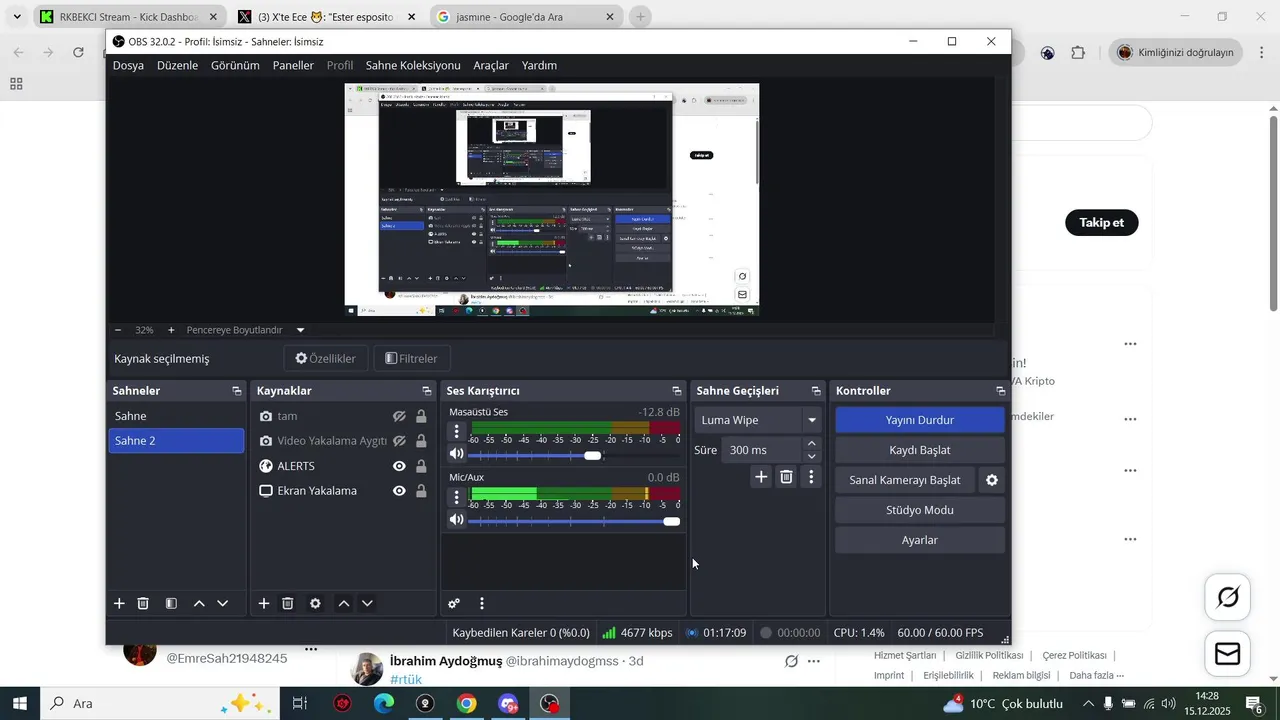Open source properties gear in Kaynaklar panel
The image size is (1280, 720).
click(x=316, y=603)
